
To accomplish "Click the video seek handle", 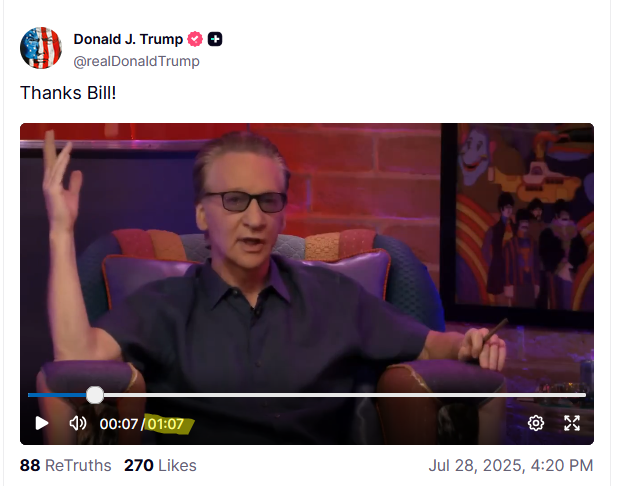I will click(95, 395).
